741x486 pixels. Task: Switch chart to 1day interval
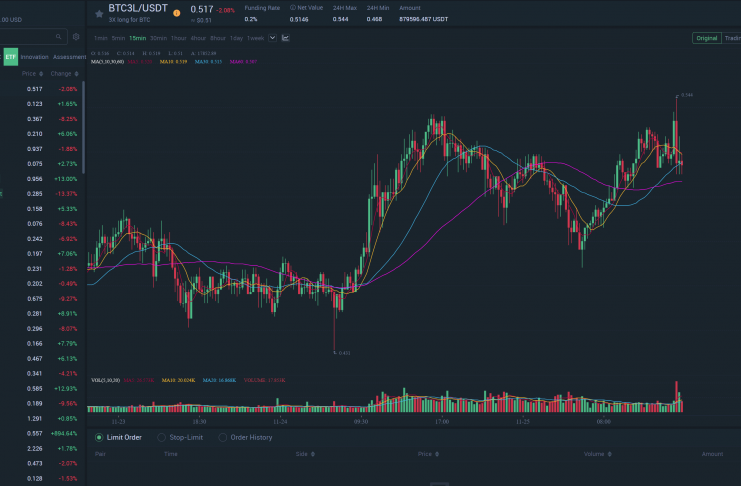click(236, 38)
